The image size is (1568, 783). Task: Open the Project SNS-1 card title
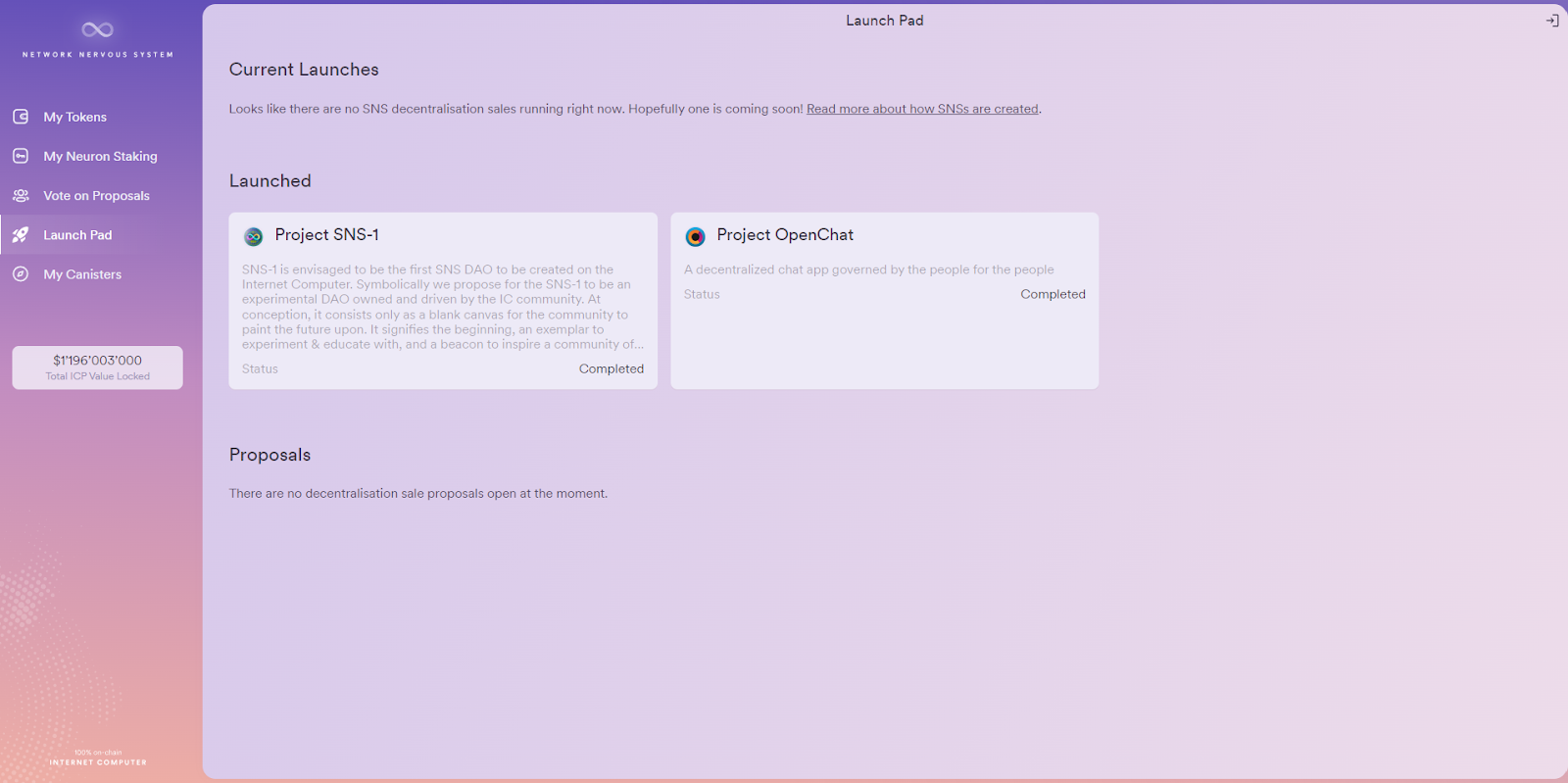coord(326,235)
